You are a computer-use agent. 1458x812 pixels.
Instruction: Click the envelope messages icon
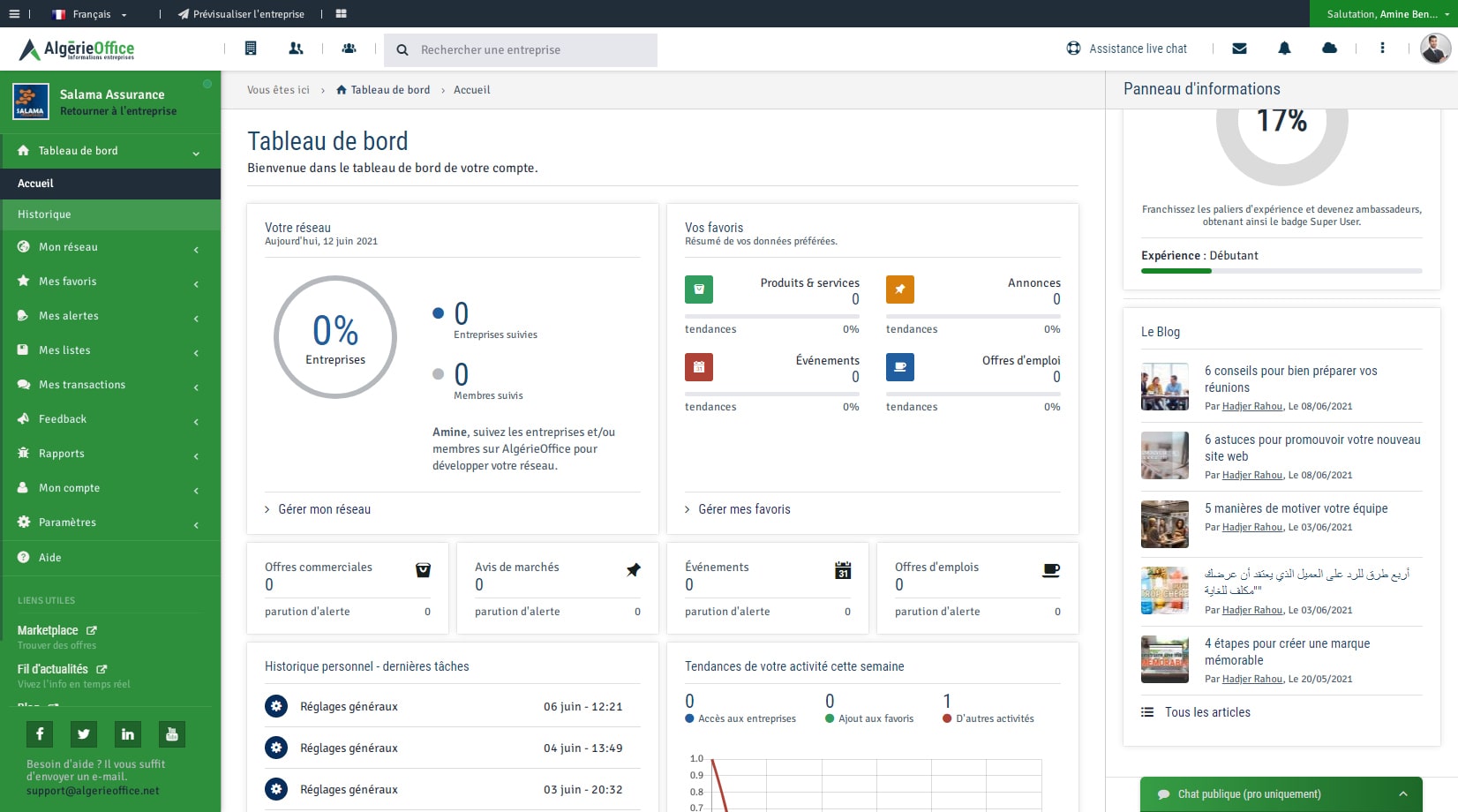point(1239,49)
